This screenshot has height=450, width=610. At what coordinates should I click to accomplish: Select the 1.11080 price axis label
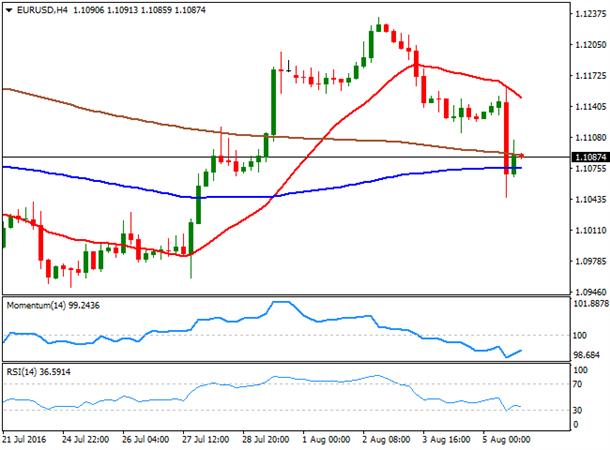click(x=591, y=137)
